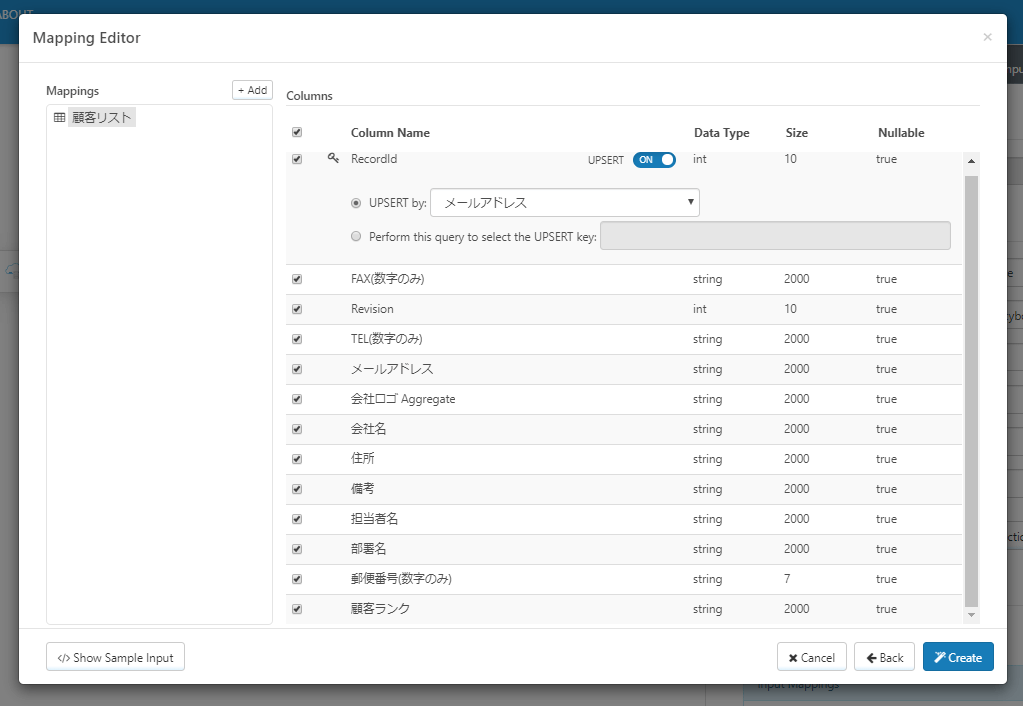Click the 担当者名 column name

point(374,519)
